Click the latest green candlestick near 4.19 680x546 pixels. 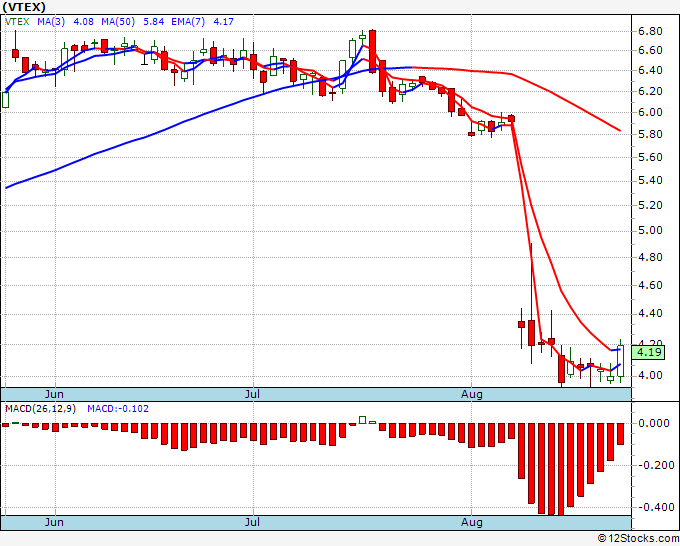[621, 361]
